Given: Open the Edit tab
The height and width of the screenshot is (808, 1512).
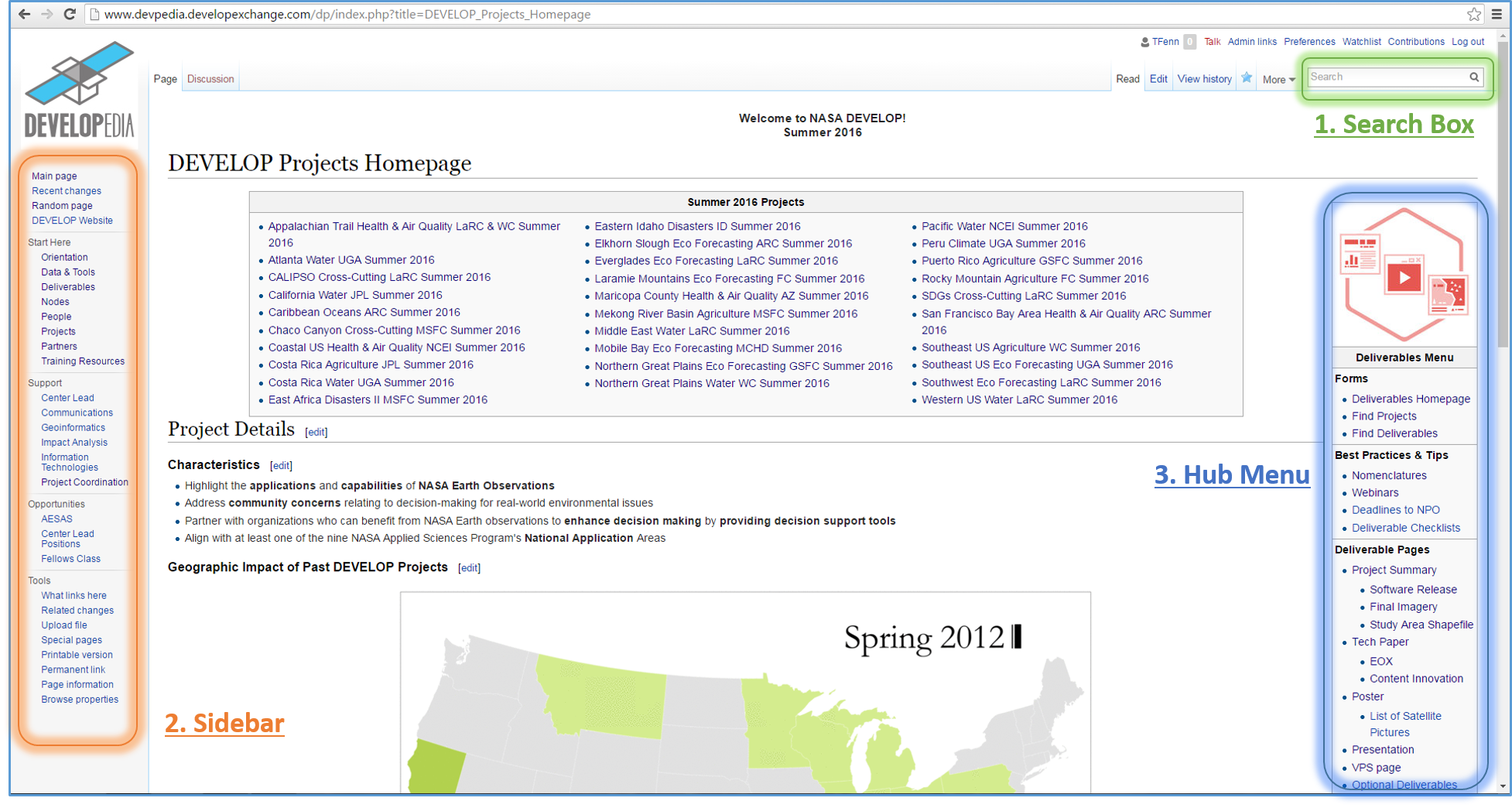Looking at the screenshot, I should [1158, 79].
